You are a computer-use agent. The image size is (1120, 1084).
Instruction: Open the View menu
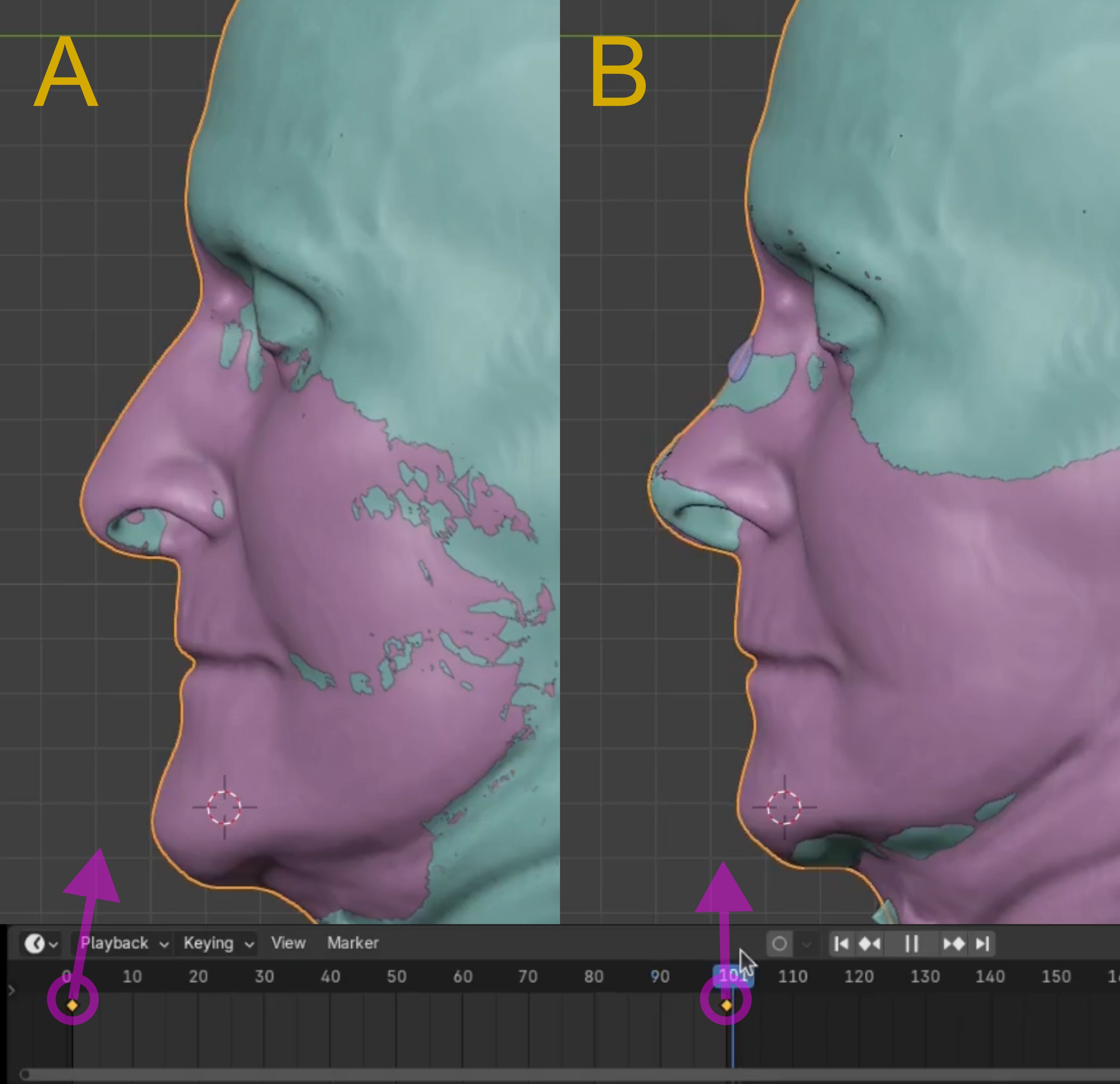point(288,944)
